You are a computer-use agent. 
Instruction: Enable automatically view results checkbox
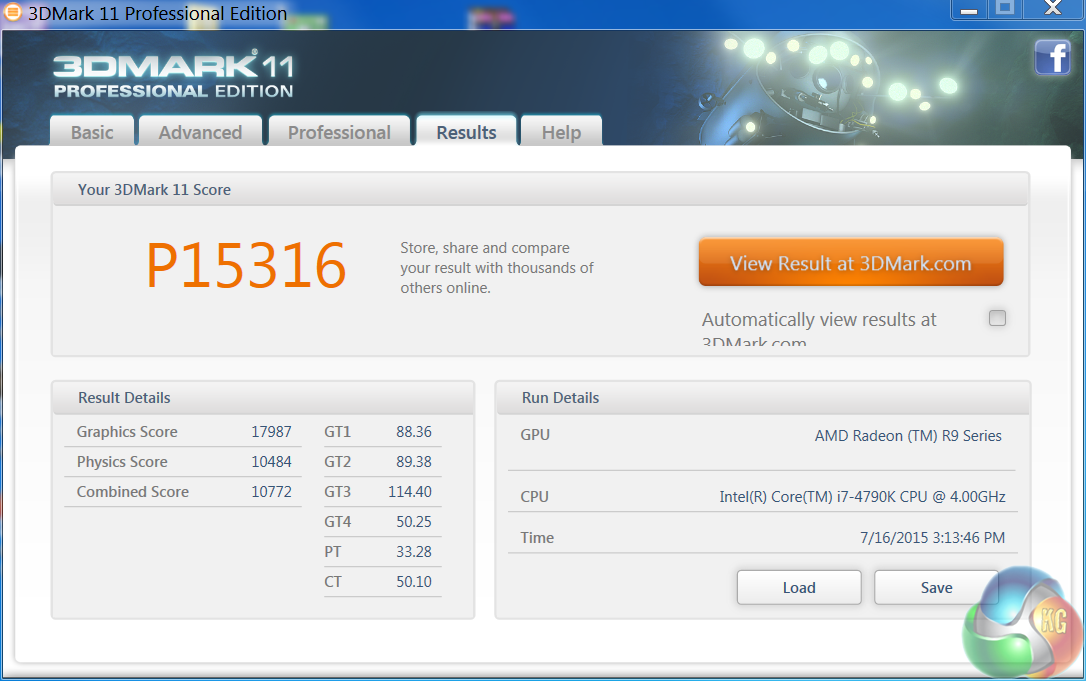tap(997, 318)
